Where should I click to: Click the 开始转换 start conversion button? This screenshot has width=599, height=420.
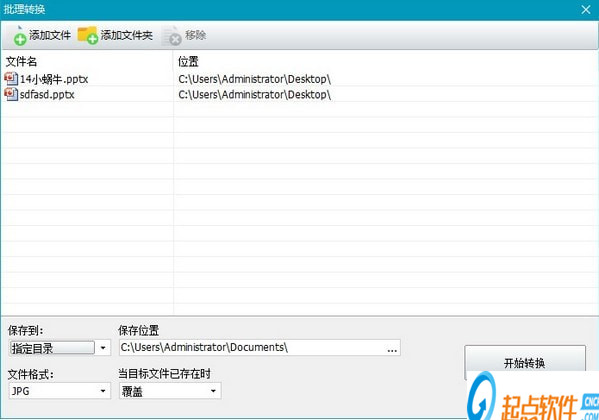click(525, 363)
